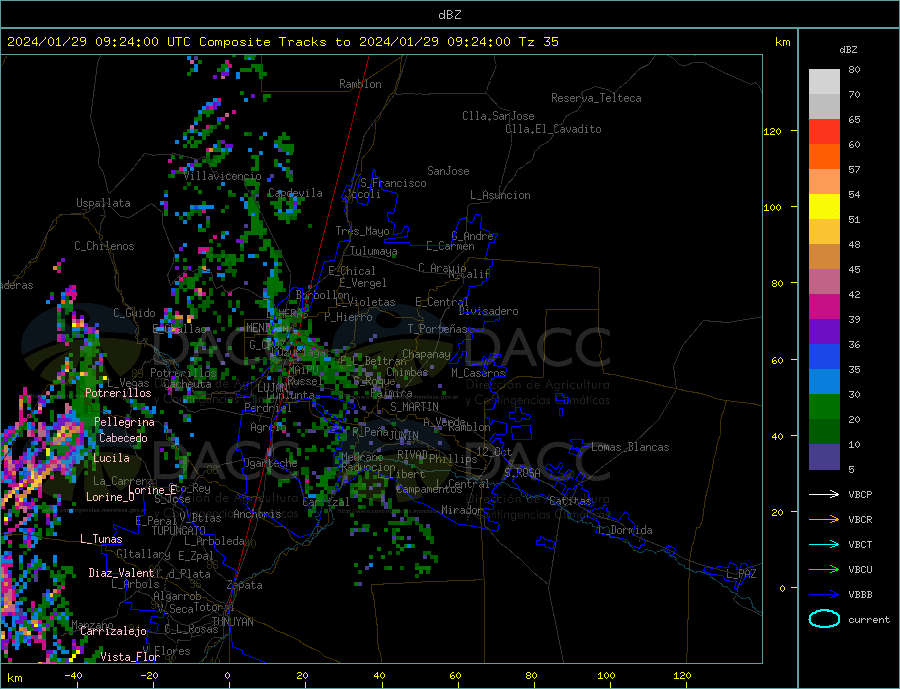Click the pink 'Carrizalejo' station label

coord(113,632)
